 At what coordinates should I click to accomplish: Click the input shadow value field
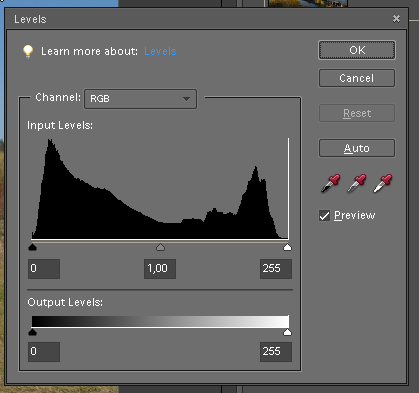[x=44, y=269]
